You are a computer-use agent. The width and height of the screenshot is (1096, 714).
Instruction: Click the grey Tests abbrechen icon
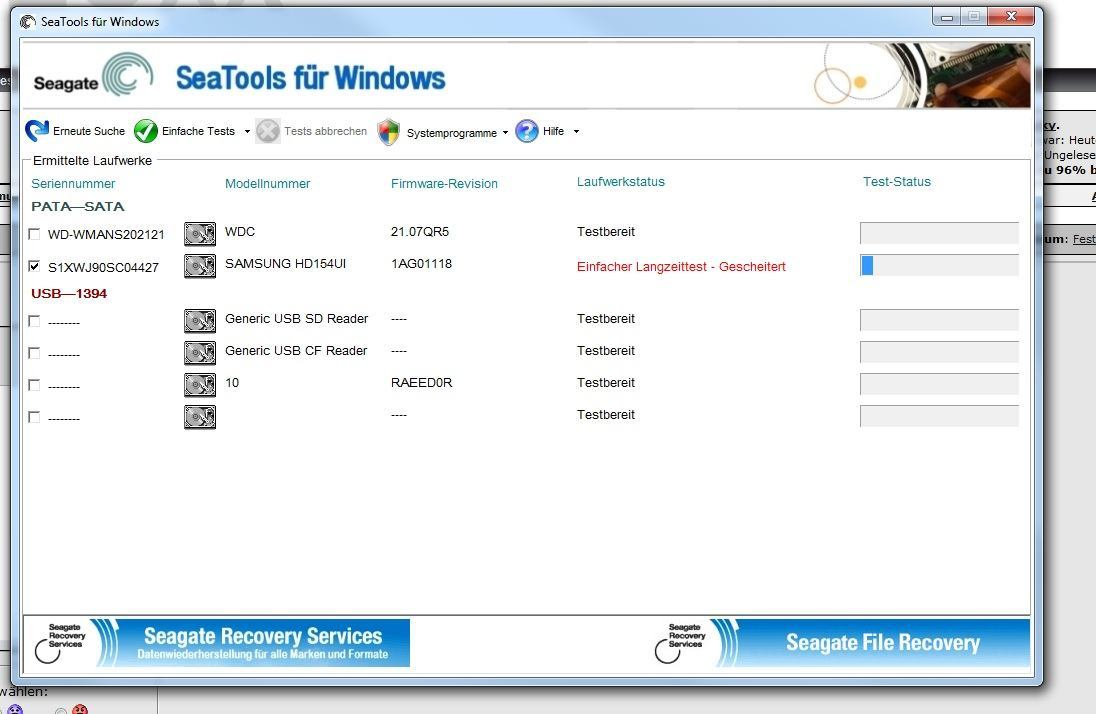tap(268, 131)
